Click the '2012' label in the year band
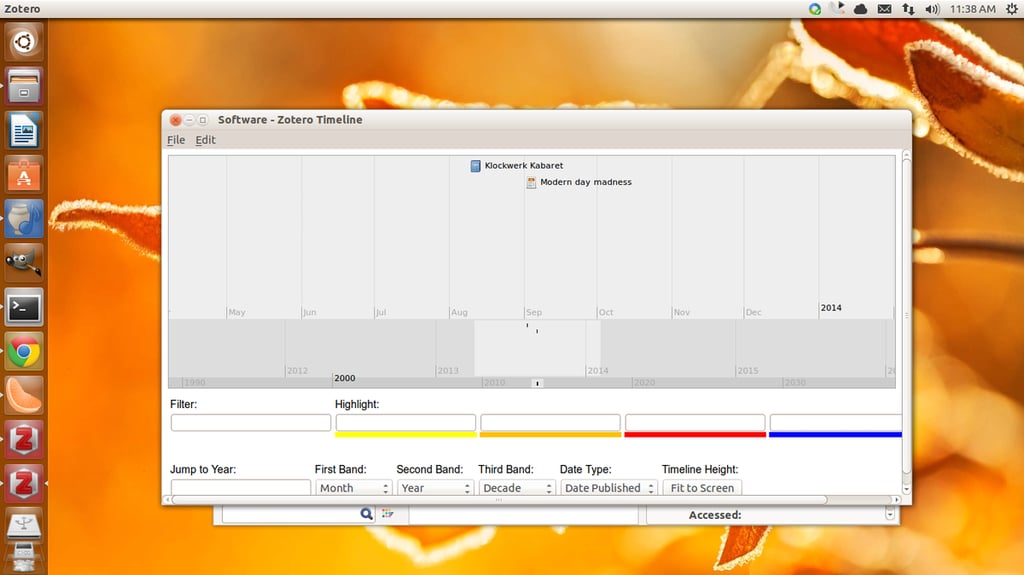Image resolution: width=1024 pixels, height=575 pixels. pos(297,370)
